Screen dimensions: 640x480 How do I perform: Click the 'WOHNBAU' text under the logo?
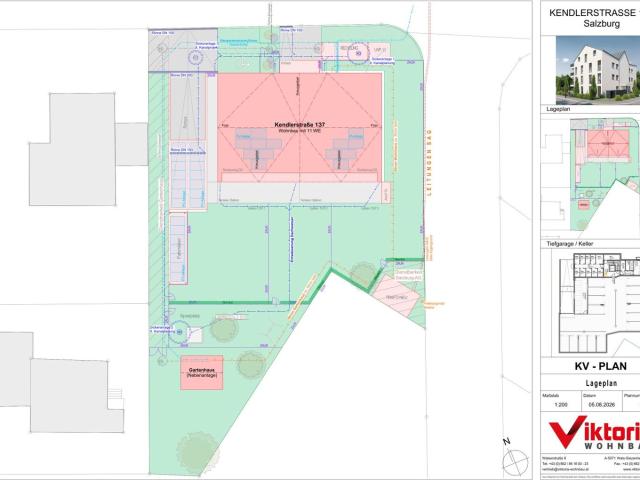[612, 446]
